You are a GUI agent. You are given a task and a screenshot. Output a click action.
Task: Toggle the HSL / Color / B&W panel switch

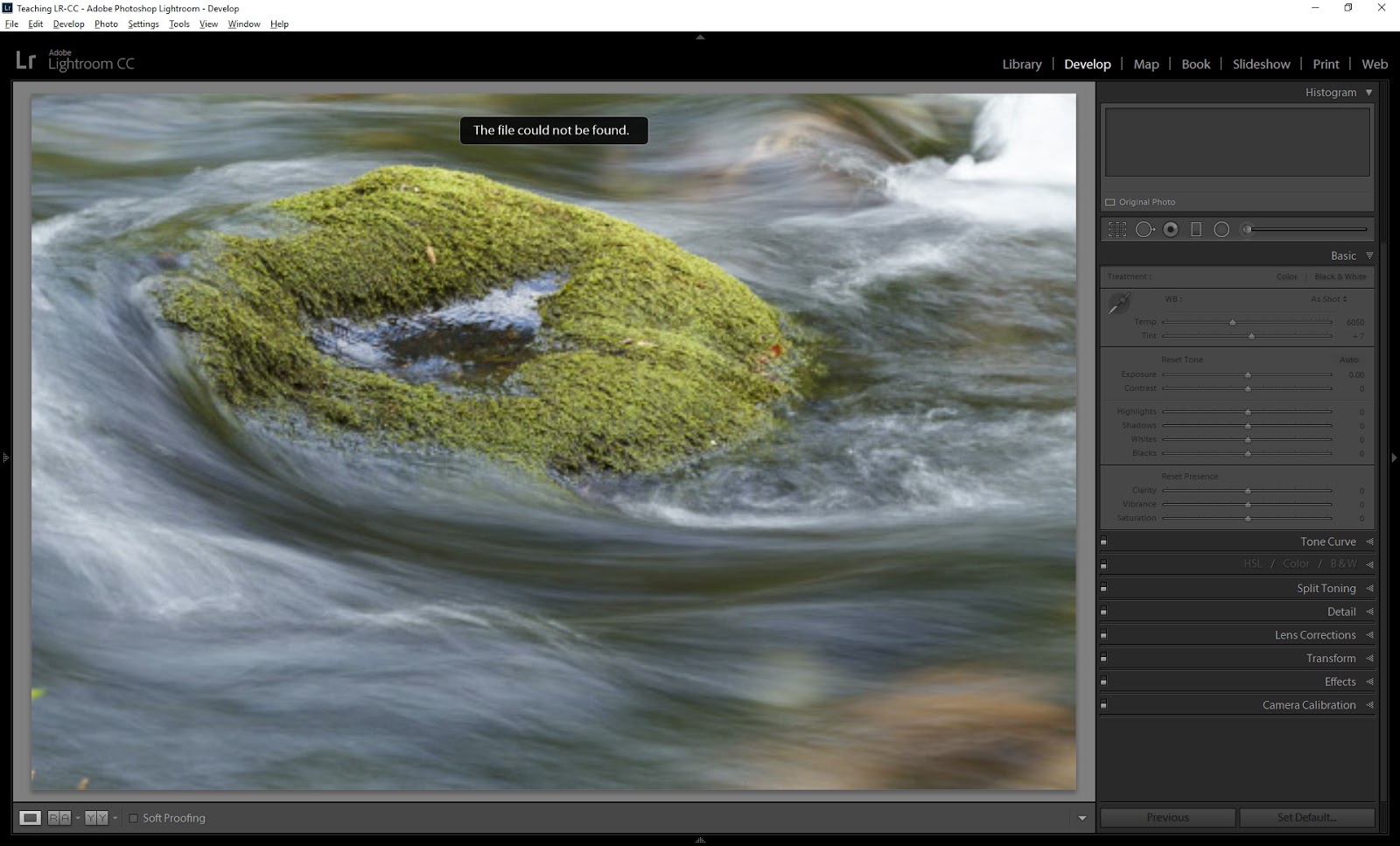click(1104, 565)
